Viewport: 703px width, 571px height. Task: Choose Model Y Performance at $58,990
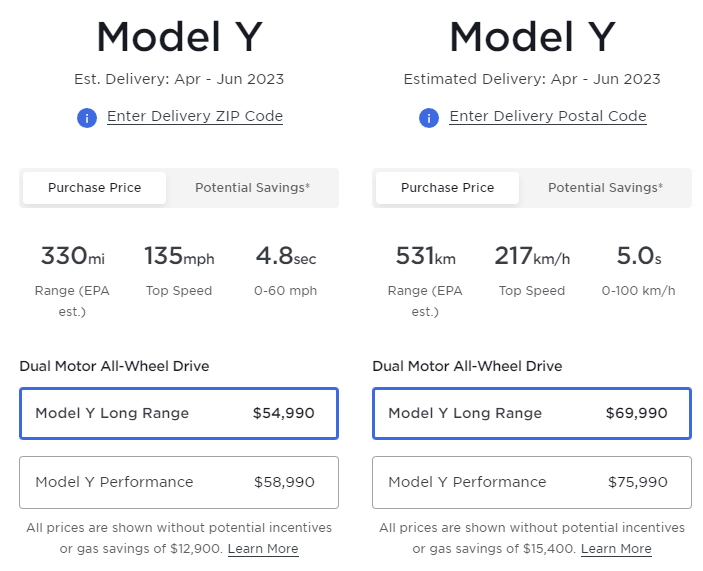pyautogui.click(x=179, y=482)
